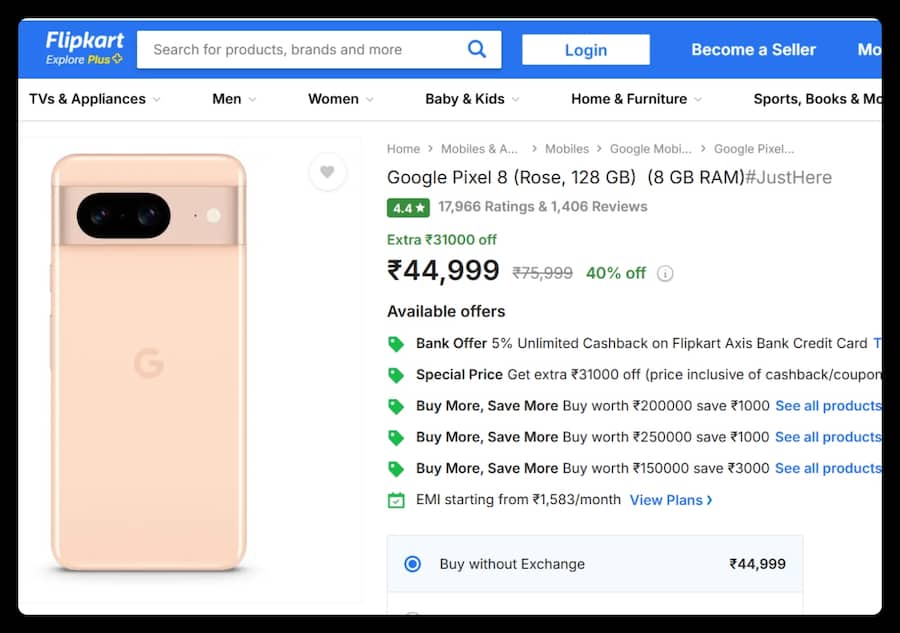Open the Men category menu
The width and height of the screenshot is (900, 633).
pos(234,99)
